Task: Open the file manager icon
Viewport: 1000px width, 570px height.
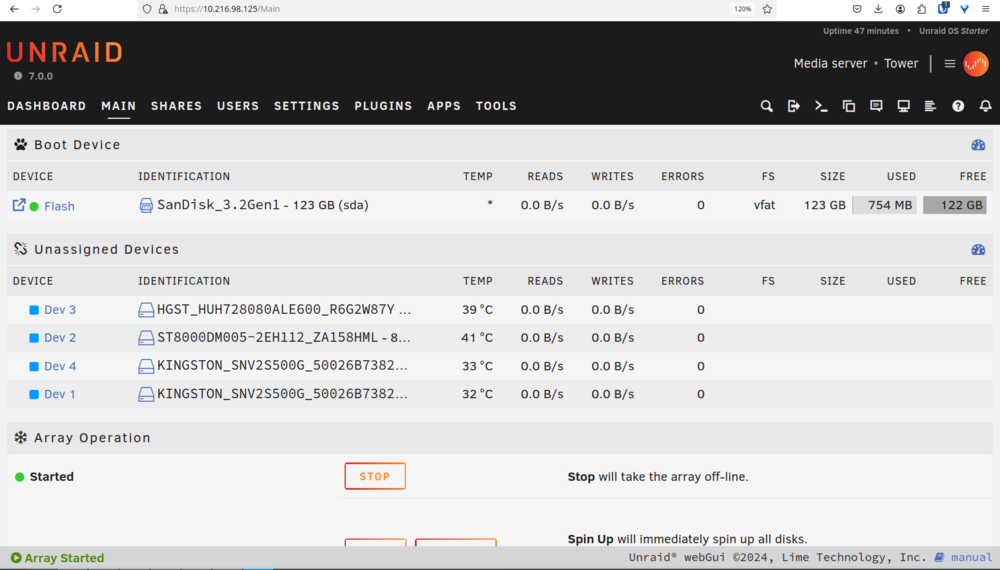Action: coord(848,106)
